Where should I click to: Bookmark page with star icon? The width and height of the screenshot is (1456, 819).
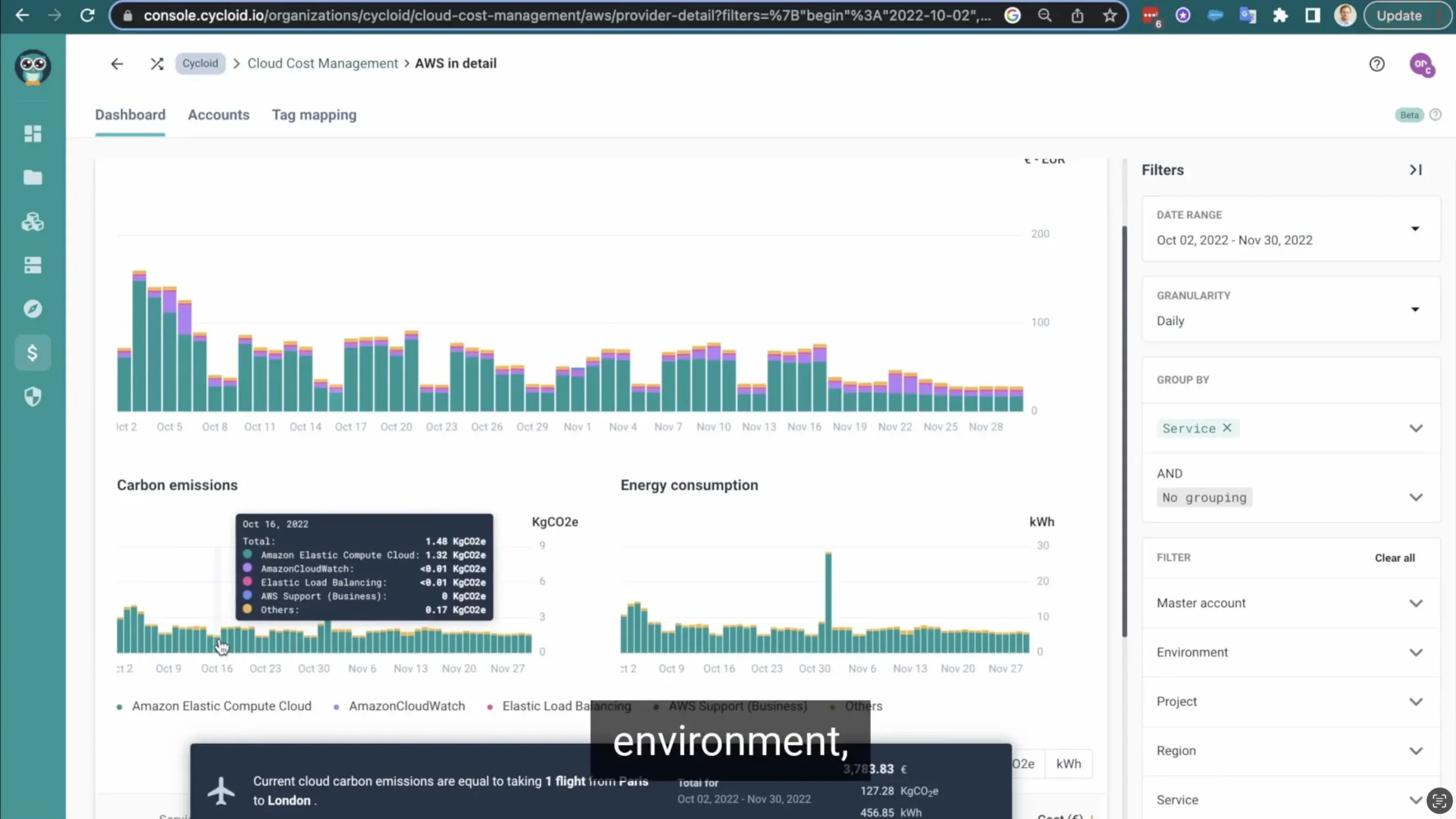point(1110,15)
